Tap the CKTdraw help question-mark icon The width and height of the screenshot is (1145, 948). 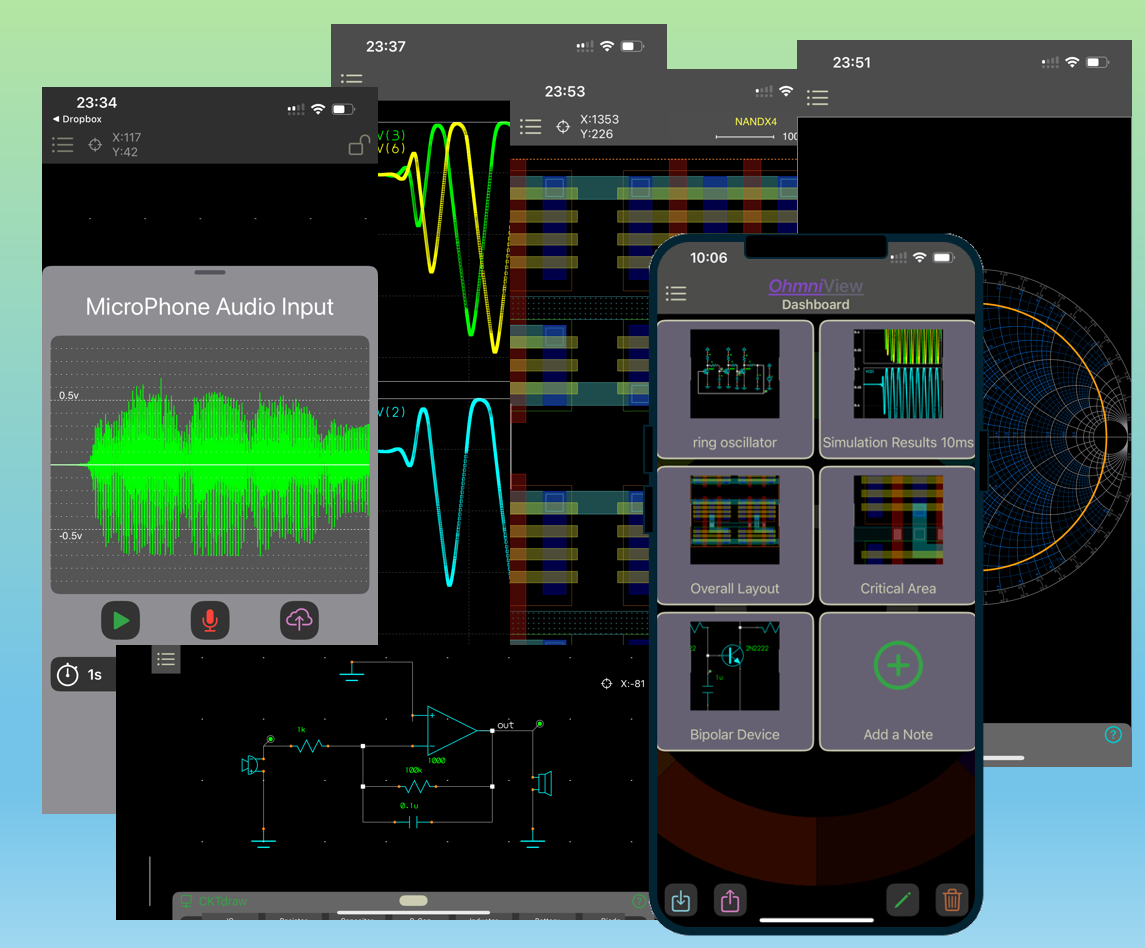(x=638, y=901)
